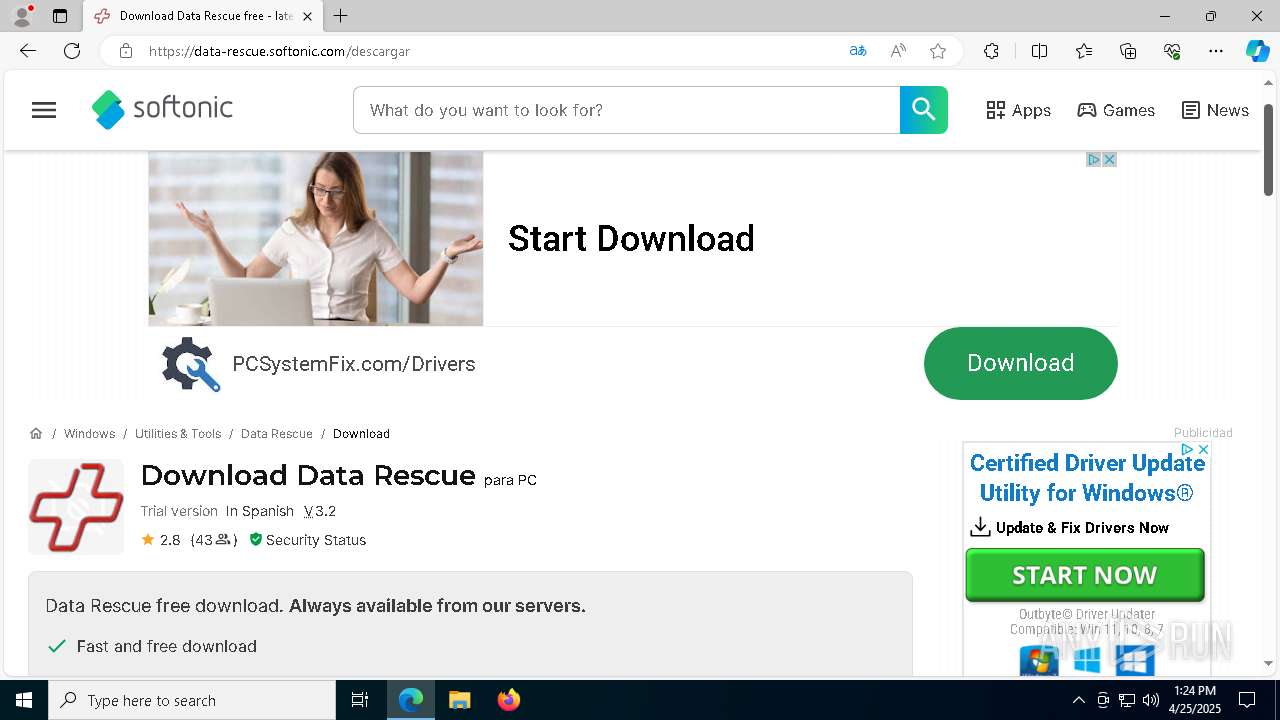The width and height of the screenshot is (1280, 720).
Task: Open Browser essentials
Action: pyautogui.click(x=1172, y=51)
